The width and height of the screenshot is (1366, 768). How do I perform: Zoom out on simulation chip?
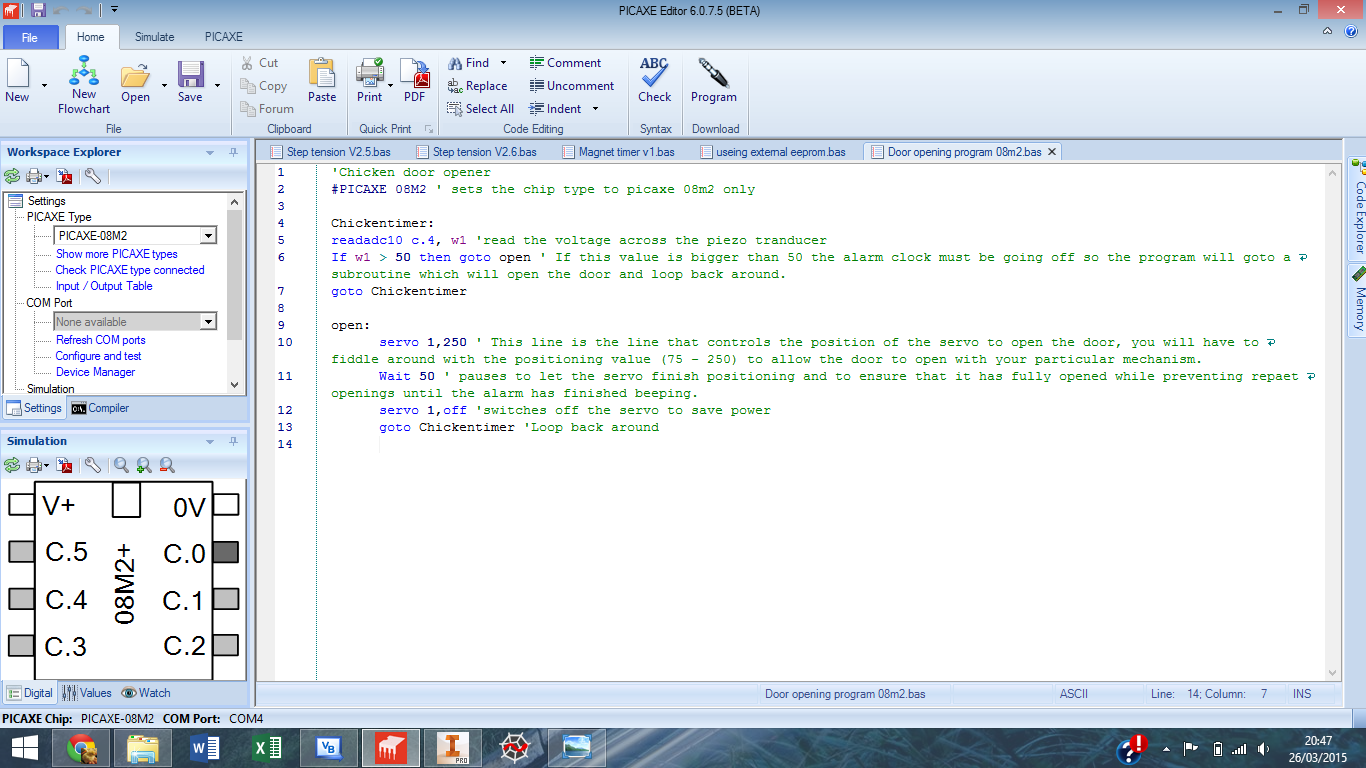[x=167, y=465]
